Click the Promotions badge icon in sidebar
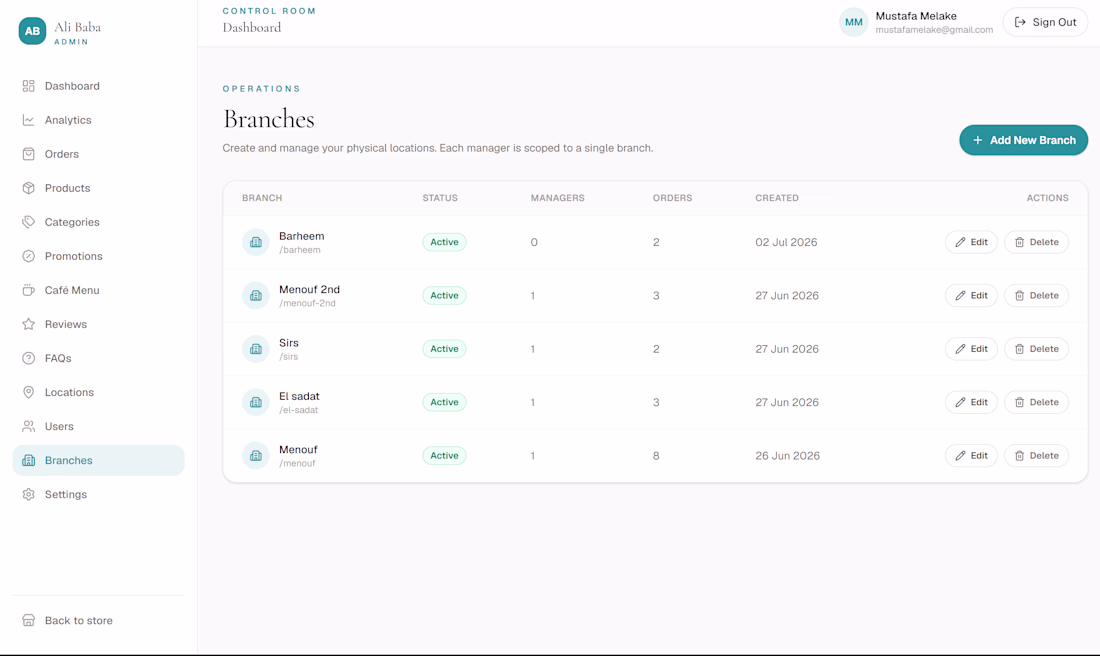The height and width of the screenshot is (656, 1100). coord(28,256)
